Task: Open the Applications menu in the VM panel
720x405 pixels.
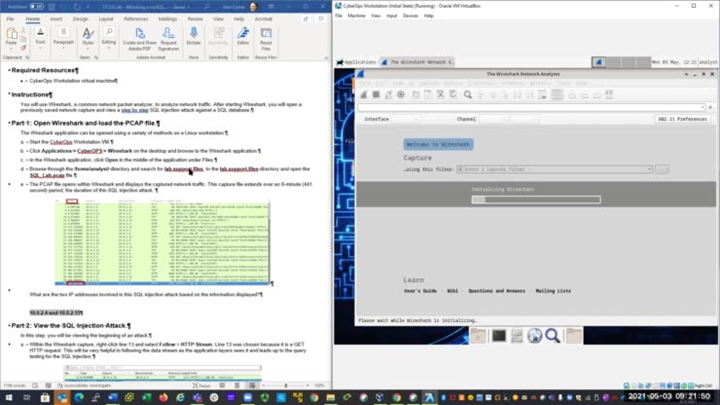Action: pyautogui.click(x=356, y=62)
